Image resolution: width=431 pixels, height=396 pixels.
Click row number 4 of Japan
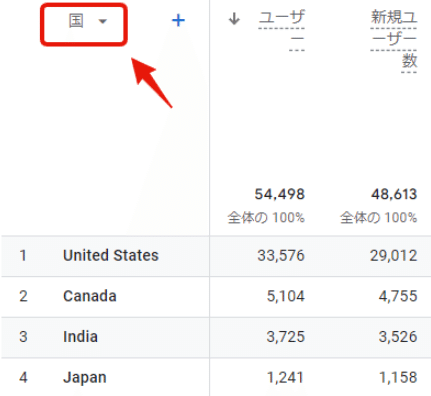pyautogui.click(x=23, y=378)
